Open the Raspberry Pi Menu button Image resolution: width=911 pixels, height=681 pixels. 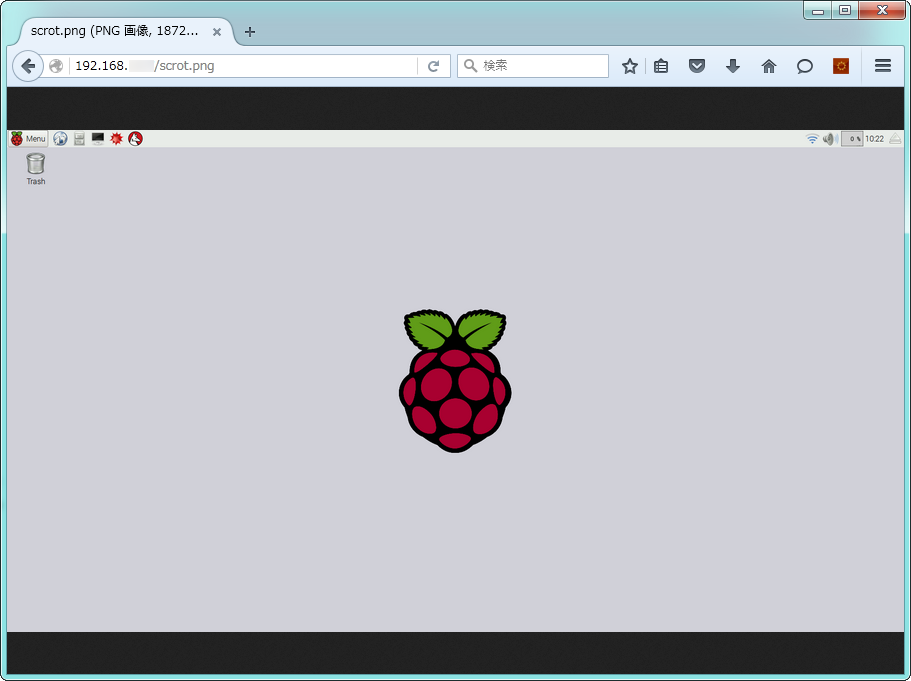pos(28,138)
